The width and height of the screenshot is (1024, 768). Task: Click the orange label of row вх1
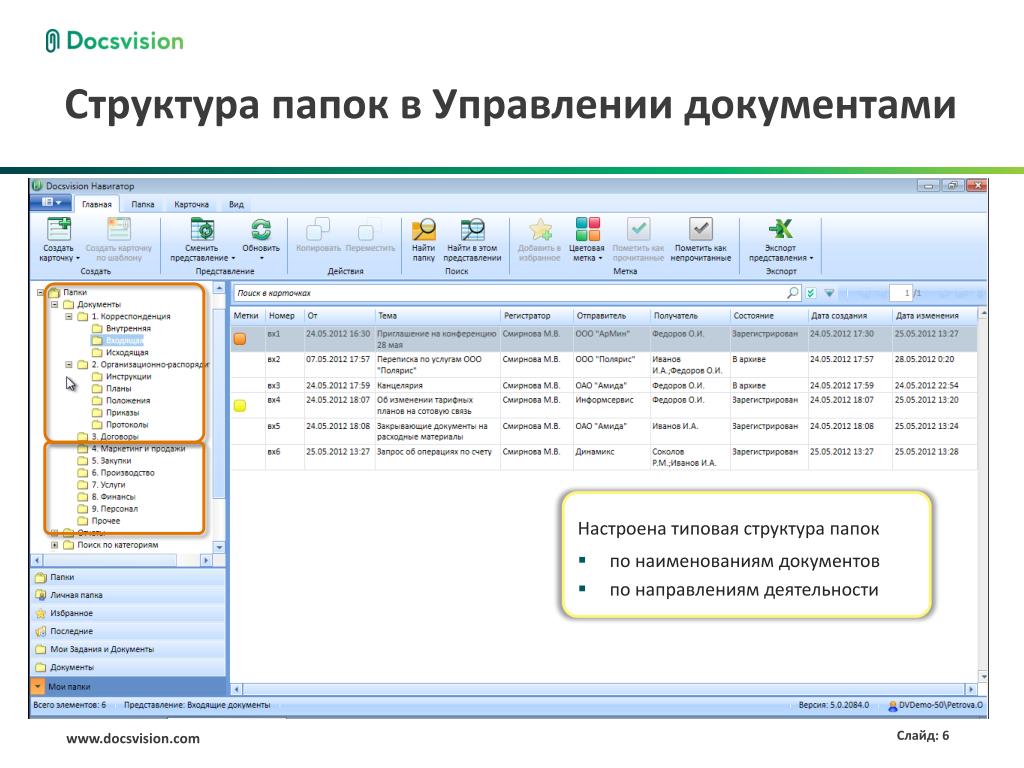tap(240, 338)
